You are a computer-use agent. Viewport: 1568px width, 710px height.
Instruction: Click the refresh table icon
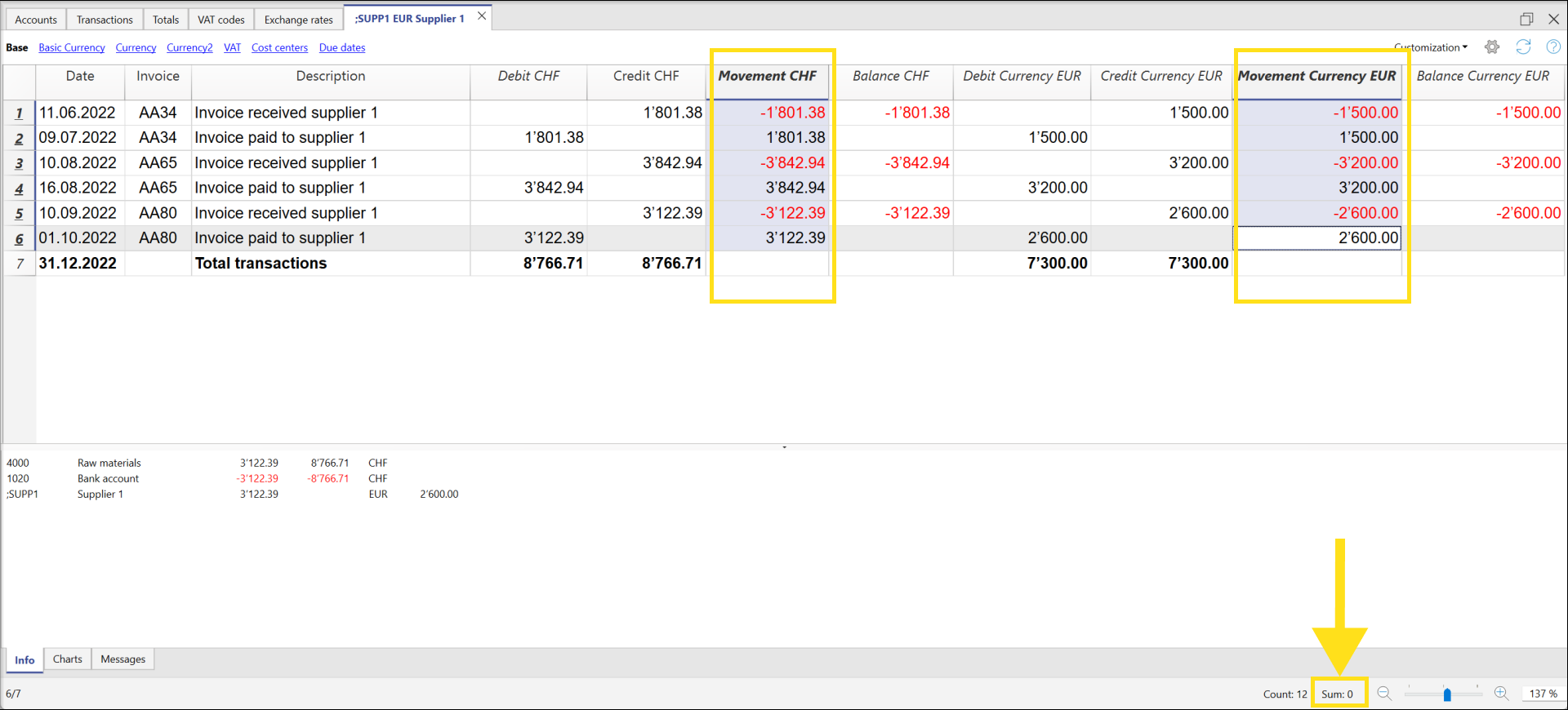1523,47
